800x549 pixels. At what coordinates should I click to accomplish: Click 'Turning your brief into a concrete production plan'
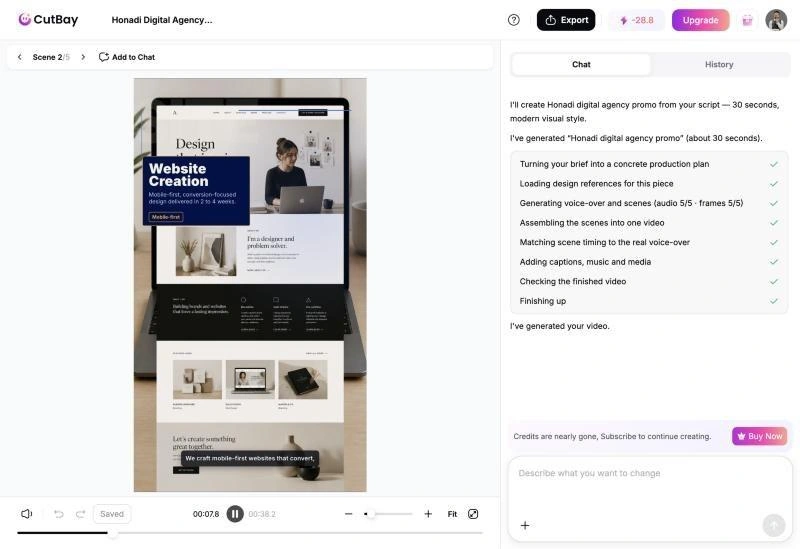(x=614, y=164)
